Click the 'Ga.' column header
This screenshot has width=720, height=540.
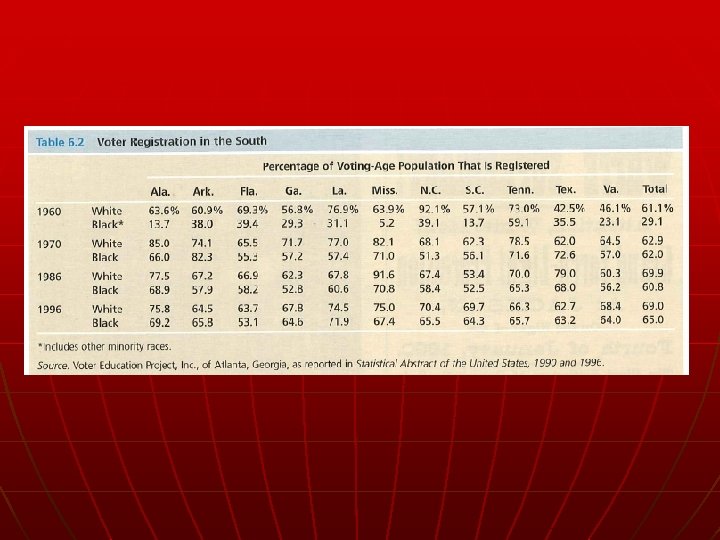pyautogui.click(x=293, y=191)
